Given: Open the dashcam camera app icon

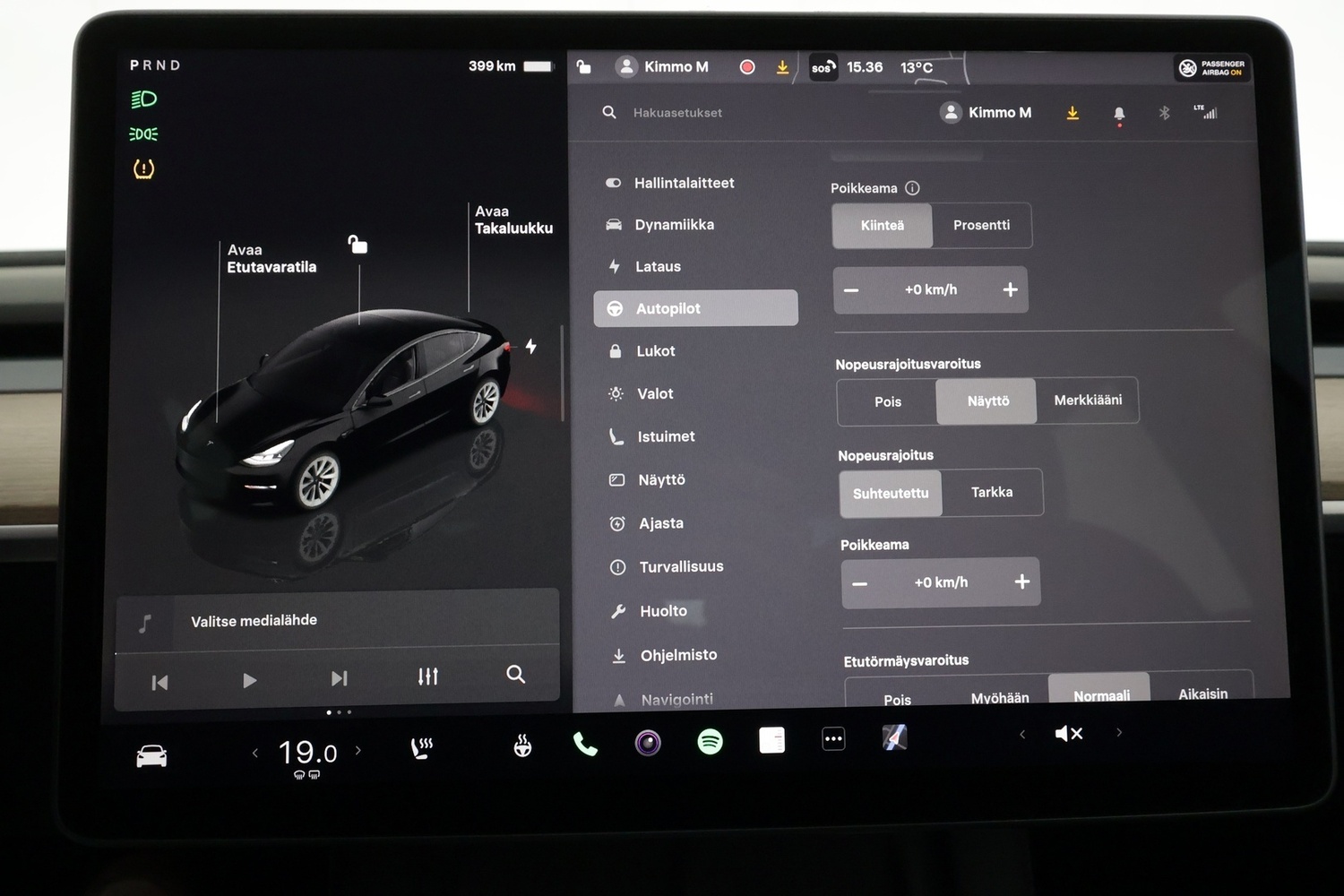Looking at the screenshot, I should 648,743.
